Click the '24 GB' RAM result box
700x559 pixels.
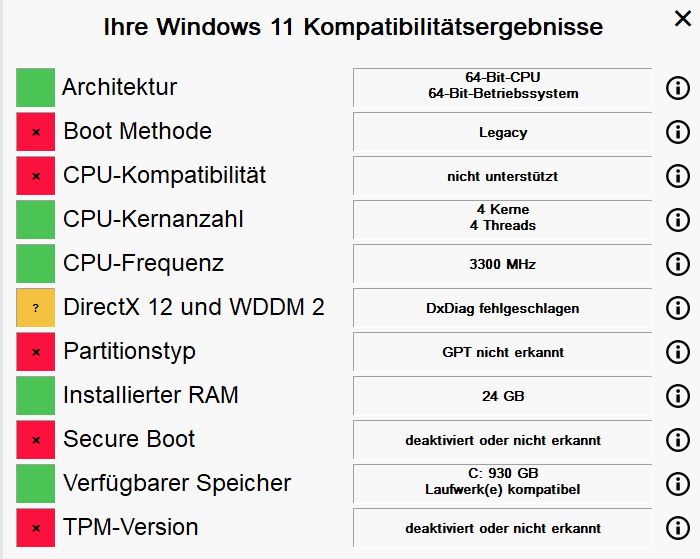(503, 396)
